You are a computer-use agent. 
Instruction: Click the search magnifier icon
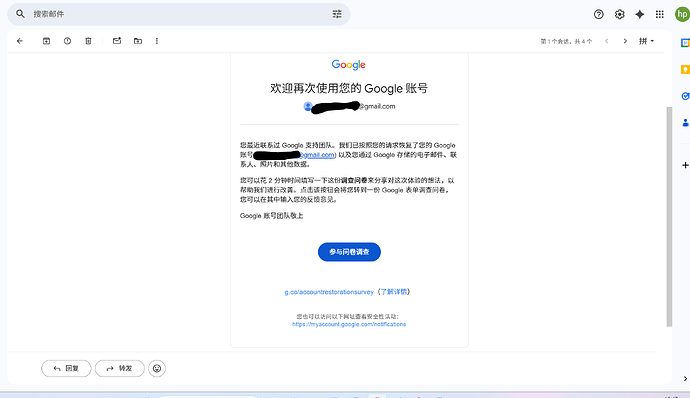click(20, 14)
